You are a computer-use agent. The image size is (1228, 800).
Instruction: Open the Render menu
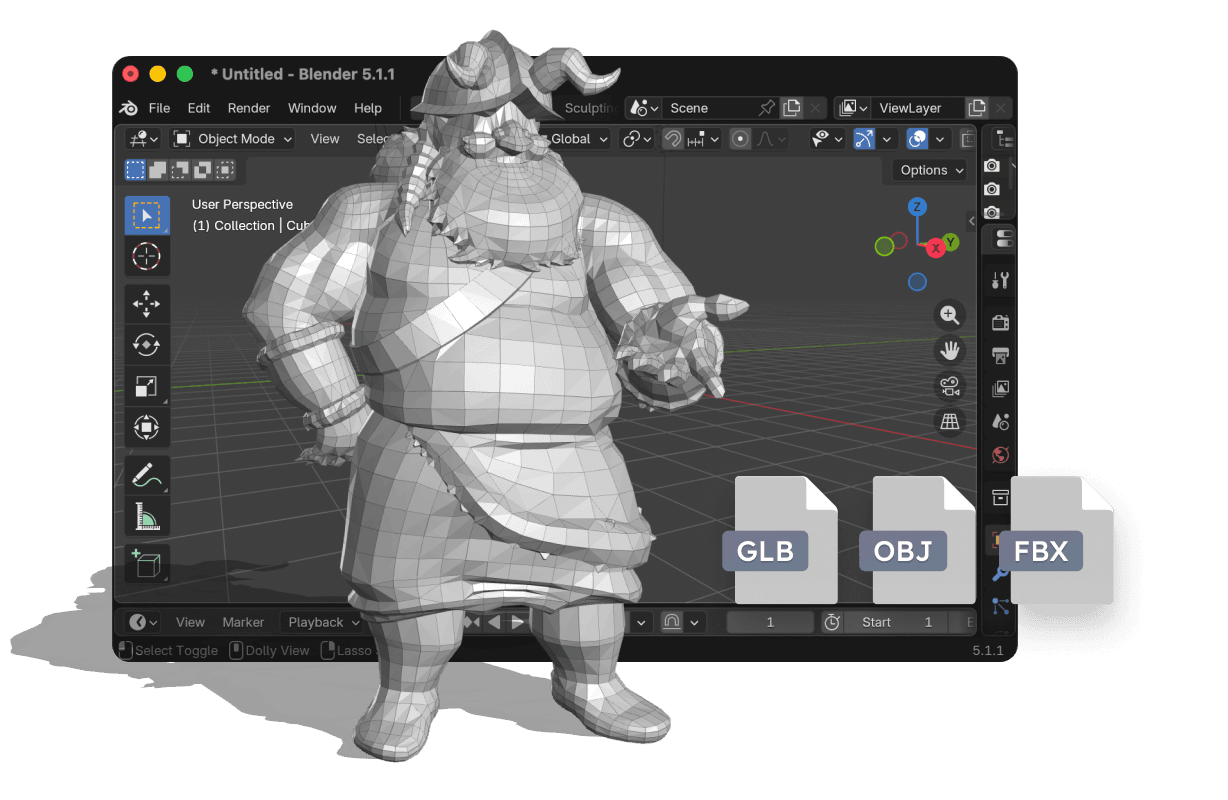(249, 108)
